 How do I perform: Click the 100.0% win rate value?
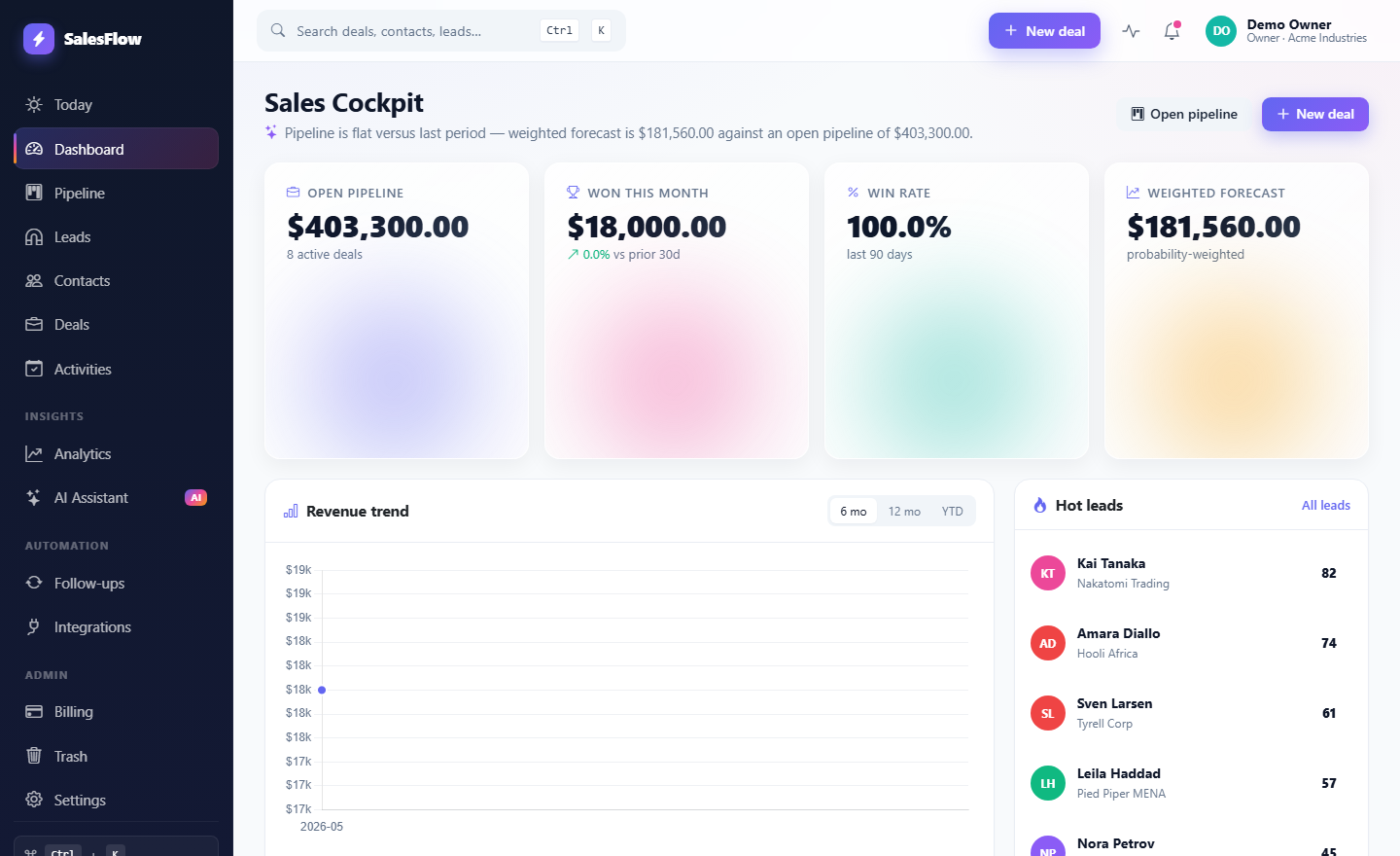pyautogui.click(x=899, y=227)
